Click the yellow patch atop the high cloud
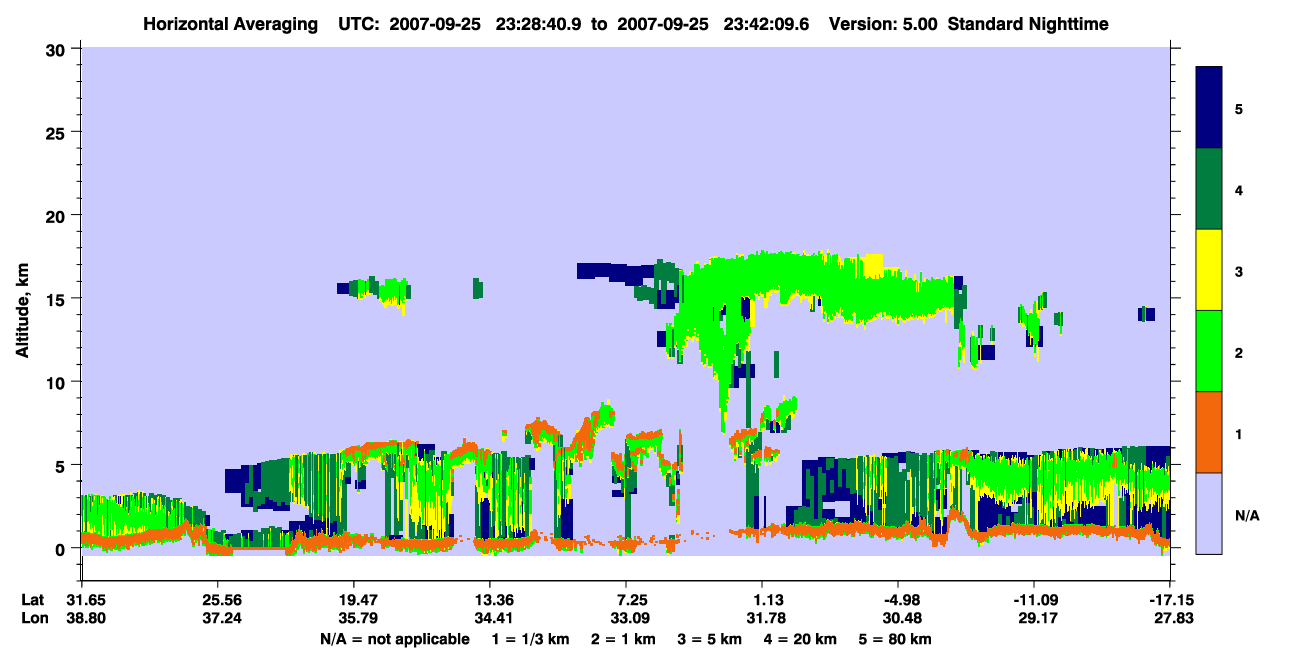Viewport: 1300px width, 667px height. [x=873, y=265]
